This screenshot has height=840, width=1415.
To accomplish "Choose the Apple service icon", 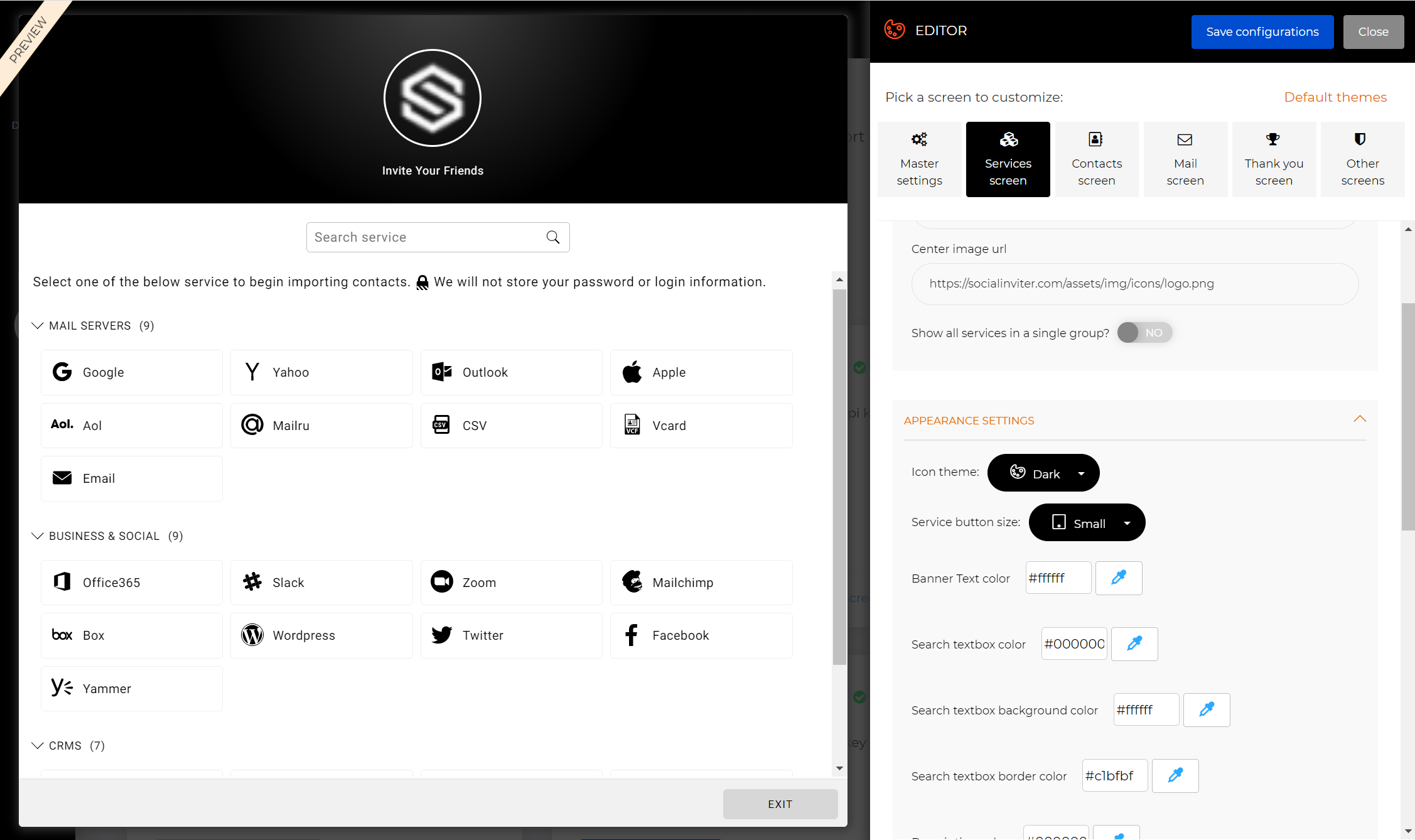I will tap(632, 372).
